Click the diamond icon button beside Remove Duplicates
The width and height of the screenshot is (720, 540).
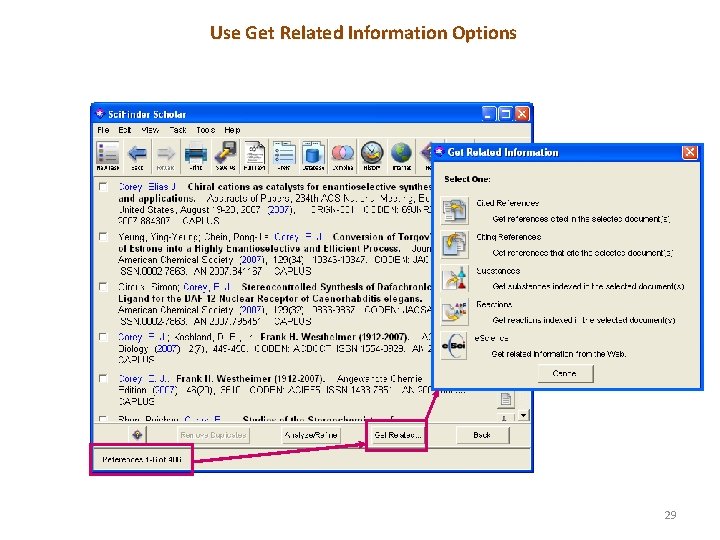tap(137, 434)
